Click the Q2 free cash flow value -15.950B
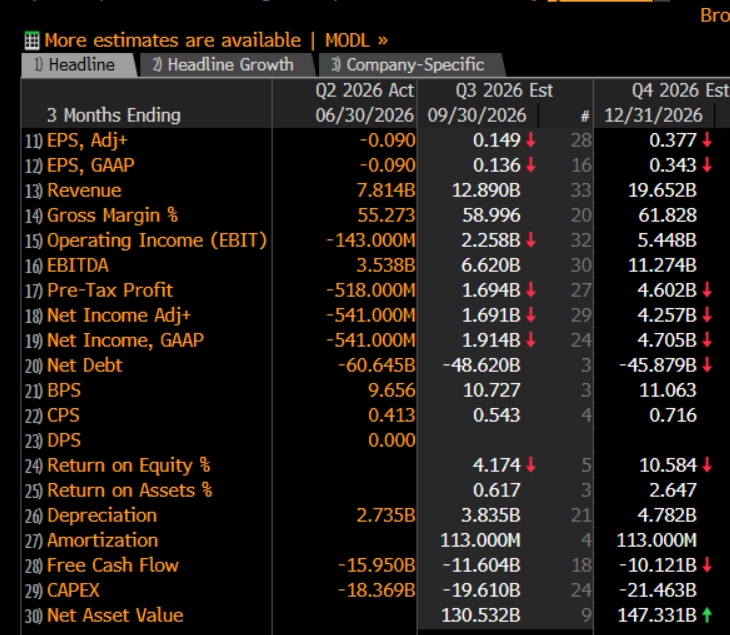 (x=377, y=566)
